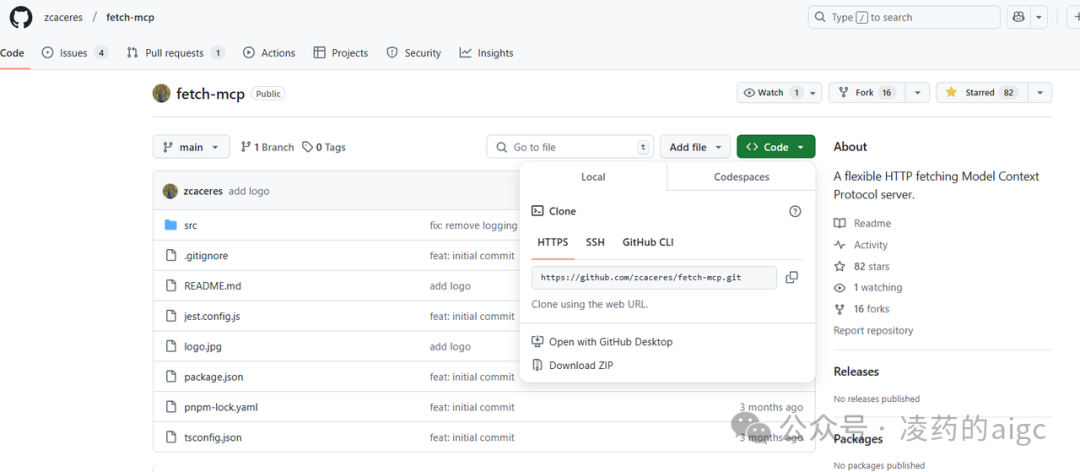Open the Add file dropdown
Screen dimensions: 1080x472
pos(695,147)
